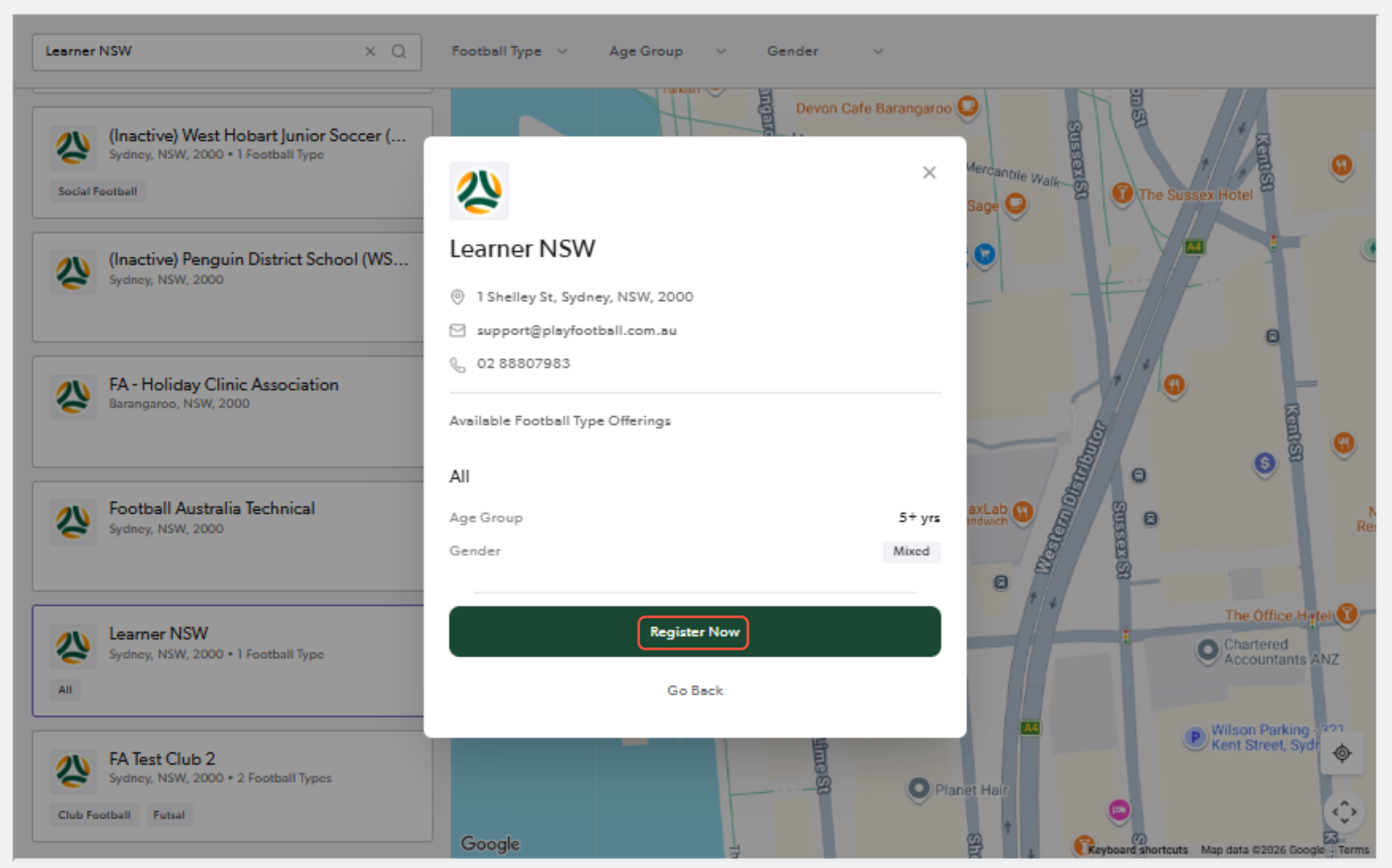Click the blue shopping cart map pin
This screenshot has height=868, width=1392.
(x=984, y=255)
